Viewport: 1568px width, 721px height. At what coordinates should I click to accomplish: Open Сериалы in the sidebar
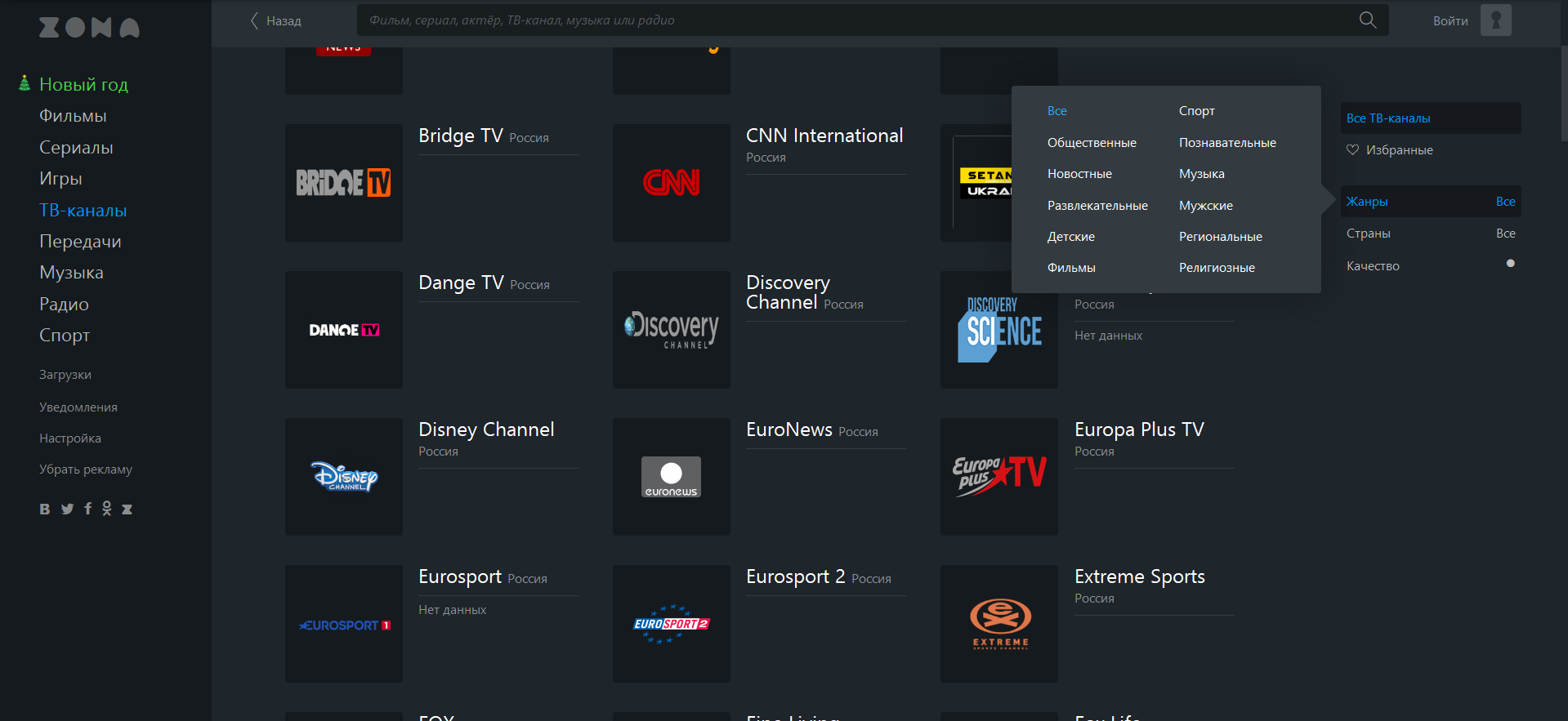[76, 148]
